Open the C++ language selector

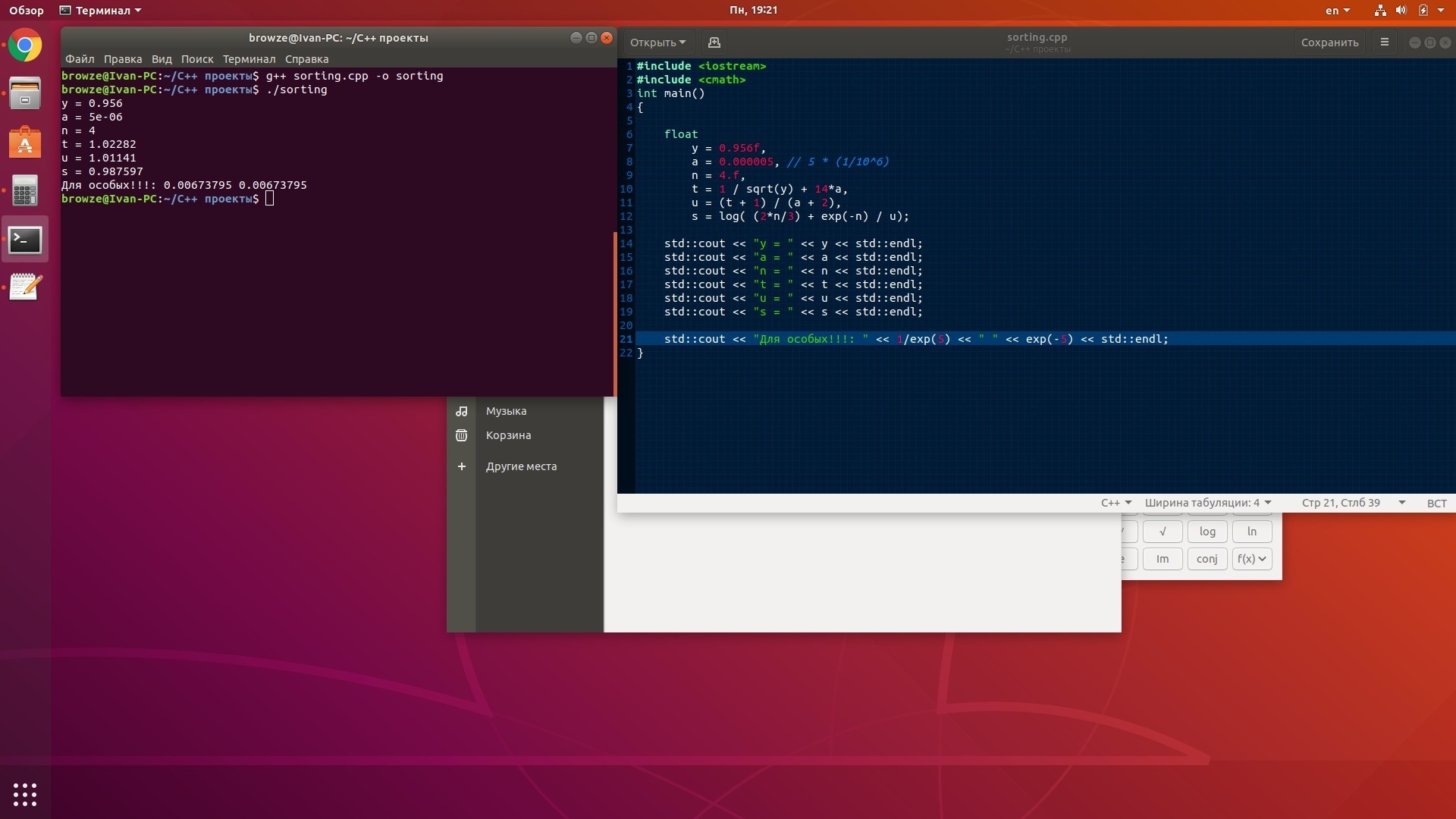(x=1116, y=503)
